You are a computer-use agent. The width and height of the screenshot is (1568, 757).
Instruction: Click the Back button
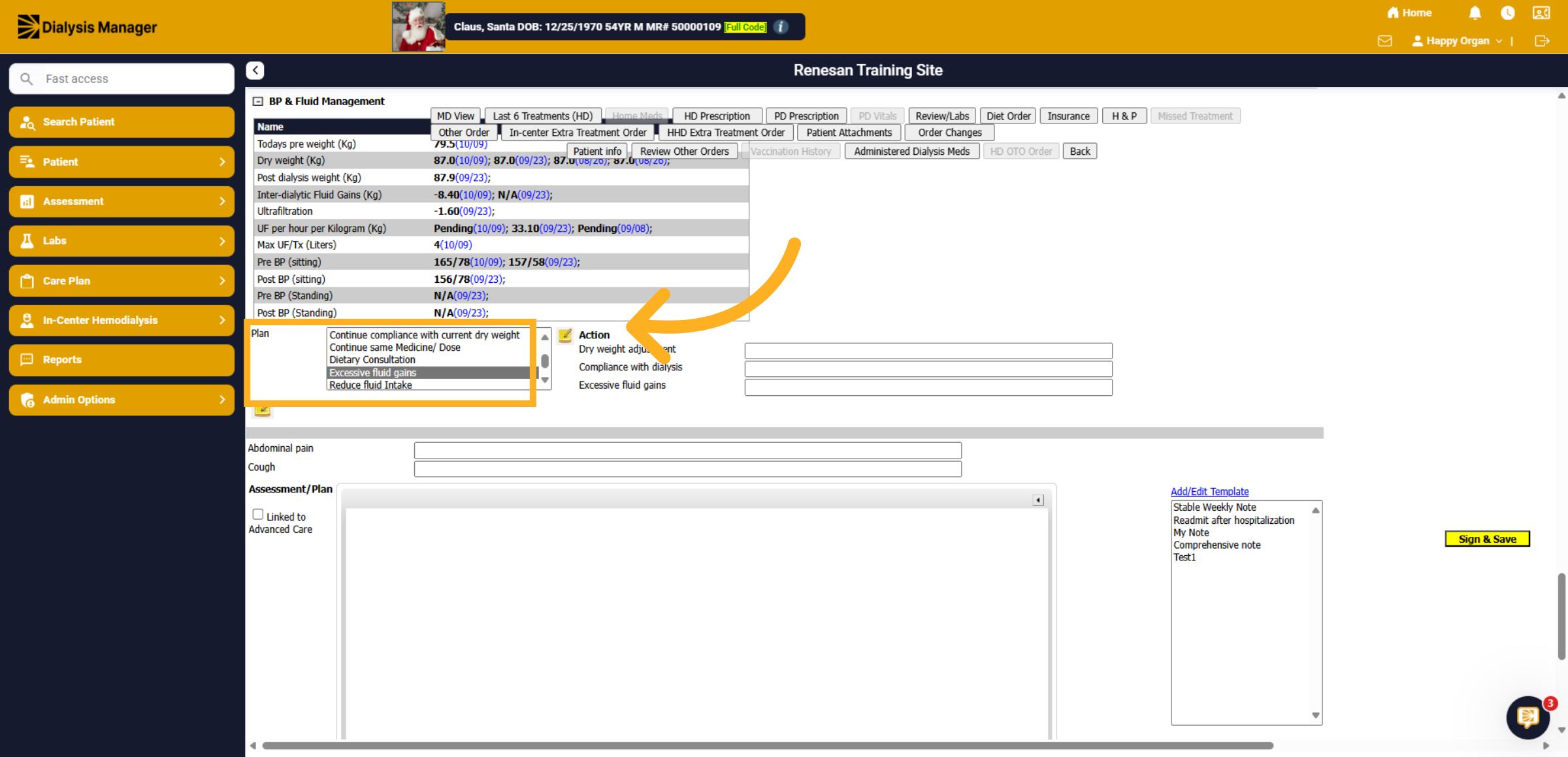point(1079,152)
